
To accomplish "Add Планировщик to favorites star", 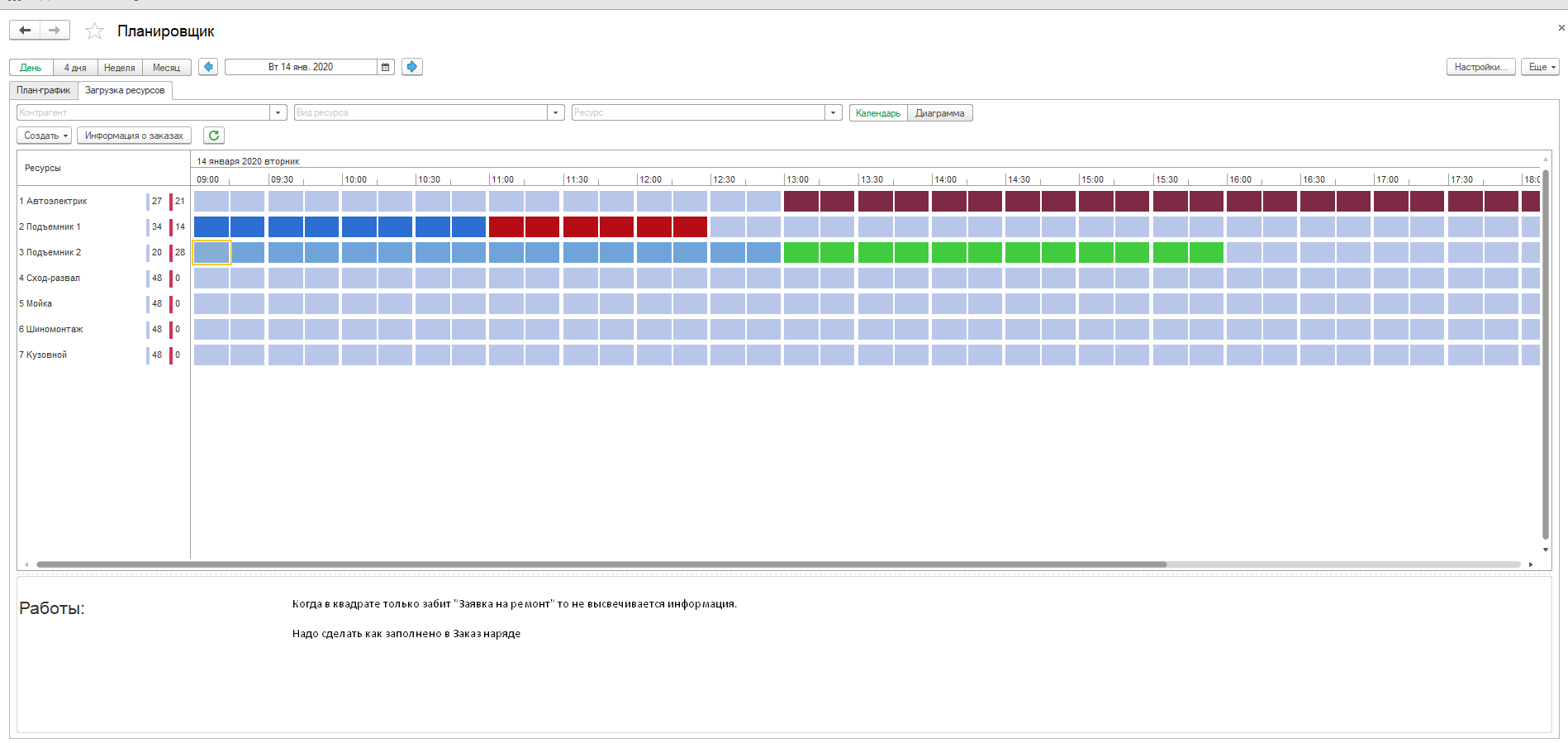I will 95,31.
